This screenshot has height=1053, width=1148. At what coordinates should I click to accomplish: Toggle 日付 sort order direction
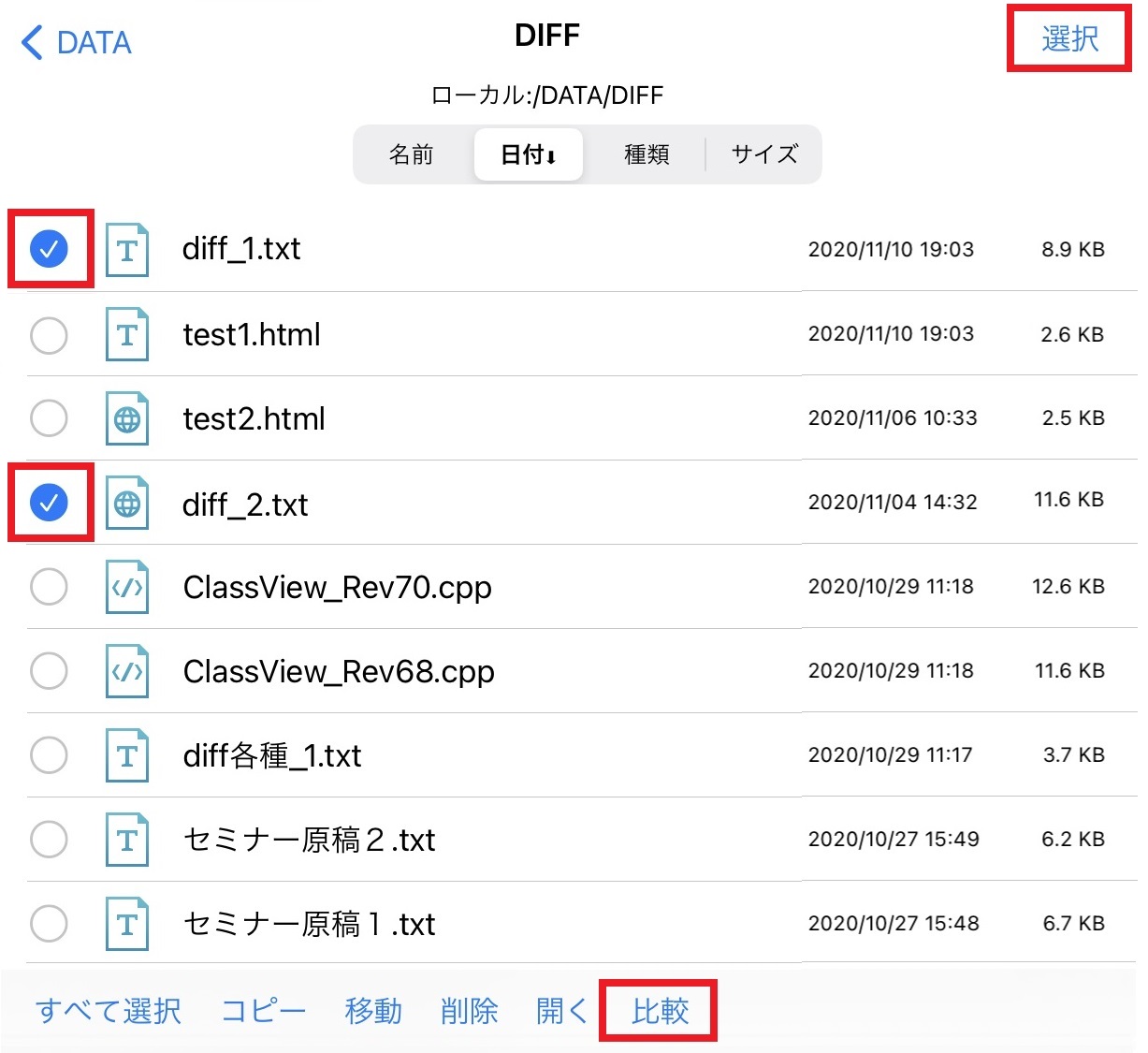coord(528,154)
